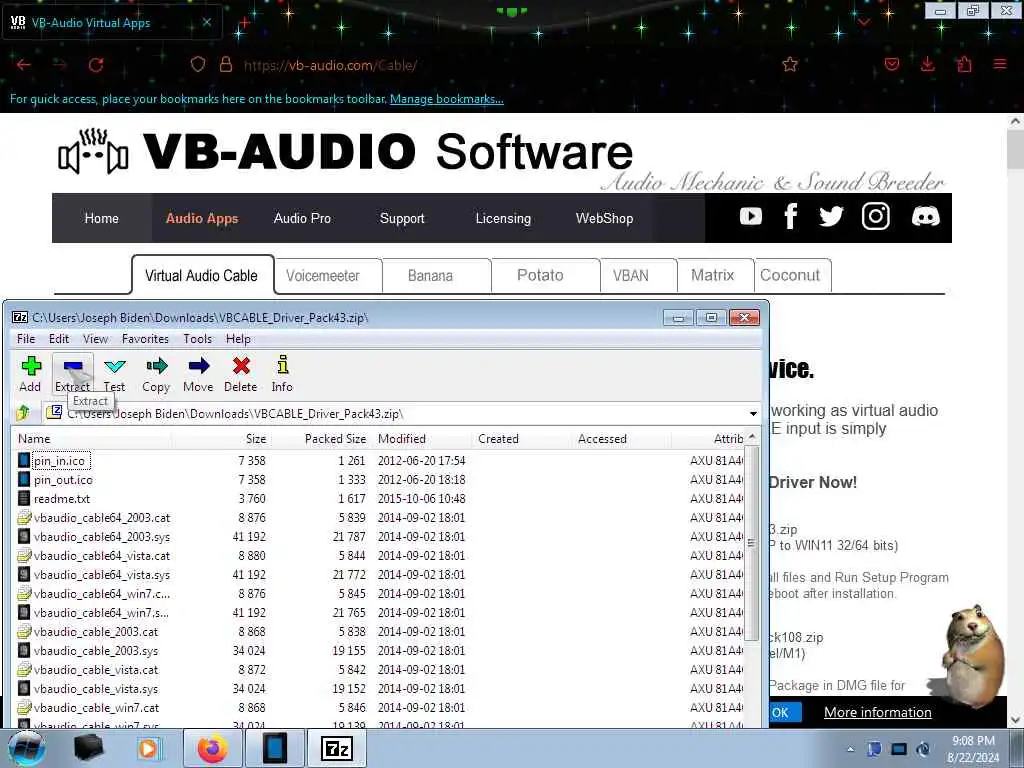Open the YouTube icon on VB-Audio site

(x=750, y=216)
